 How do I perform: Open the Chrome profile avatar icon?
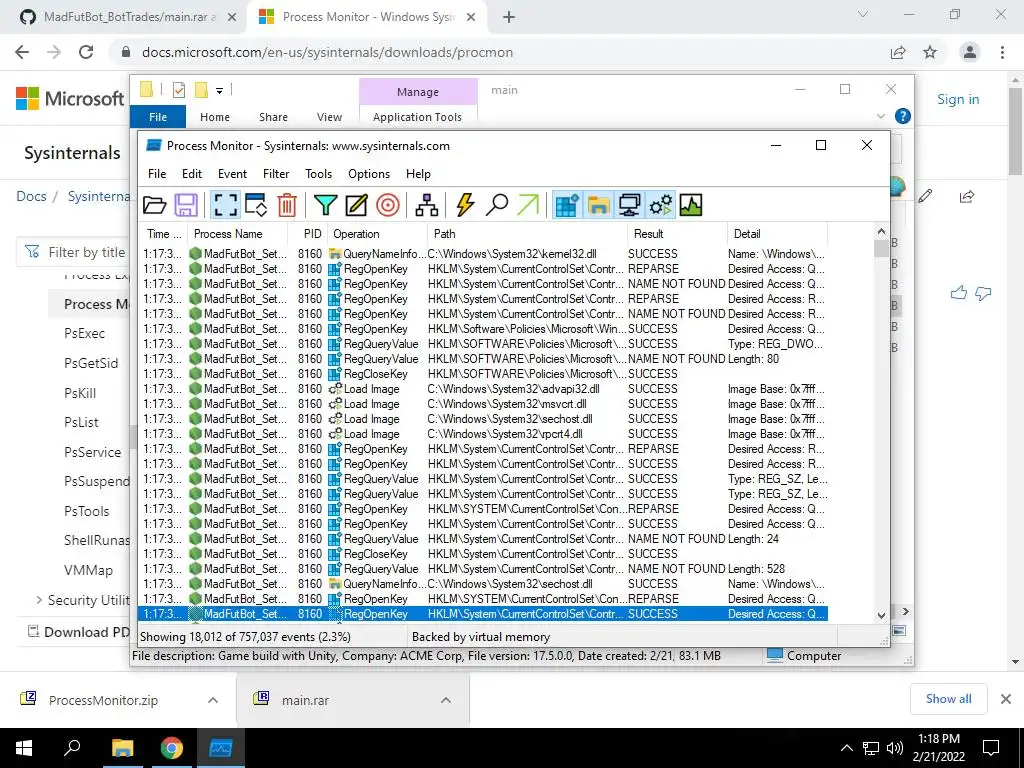[x=970, y=52]
